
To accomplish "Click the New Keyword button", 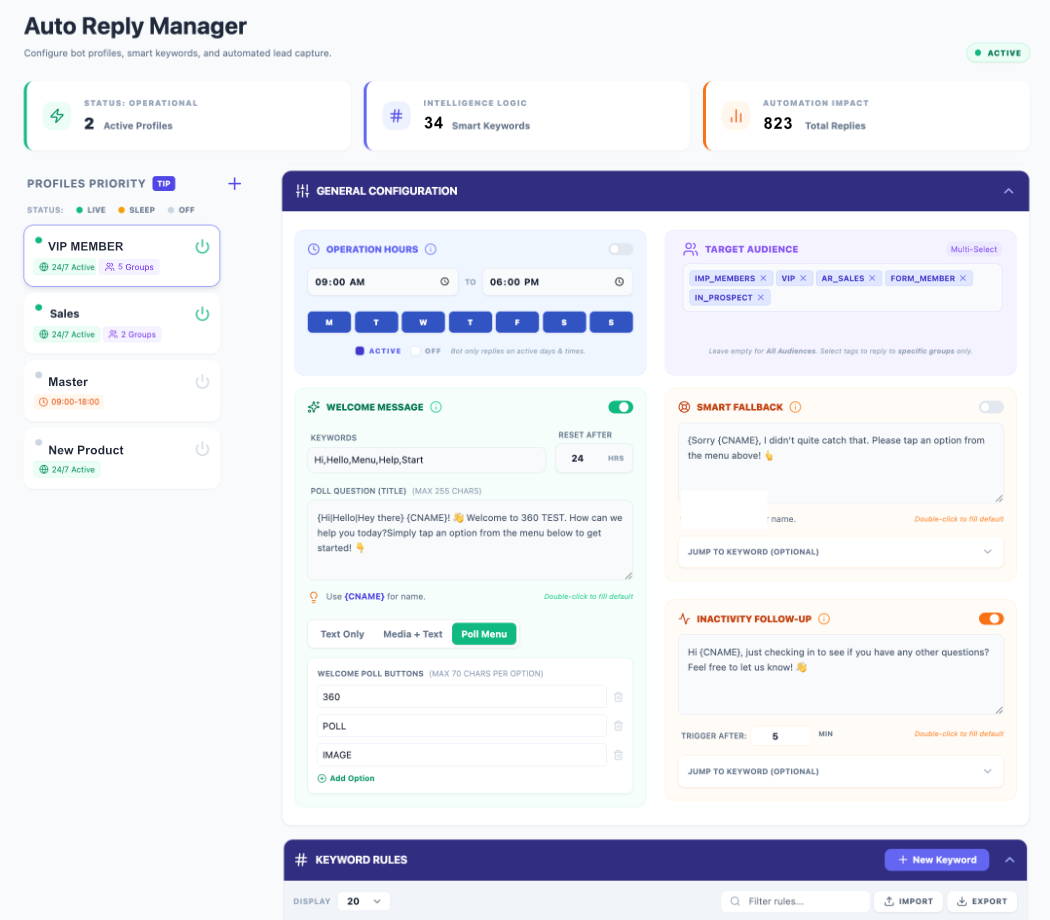I will pos(936,859).
